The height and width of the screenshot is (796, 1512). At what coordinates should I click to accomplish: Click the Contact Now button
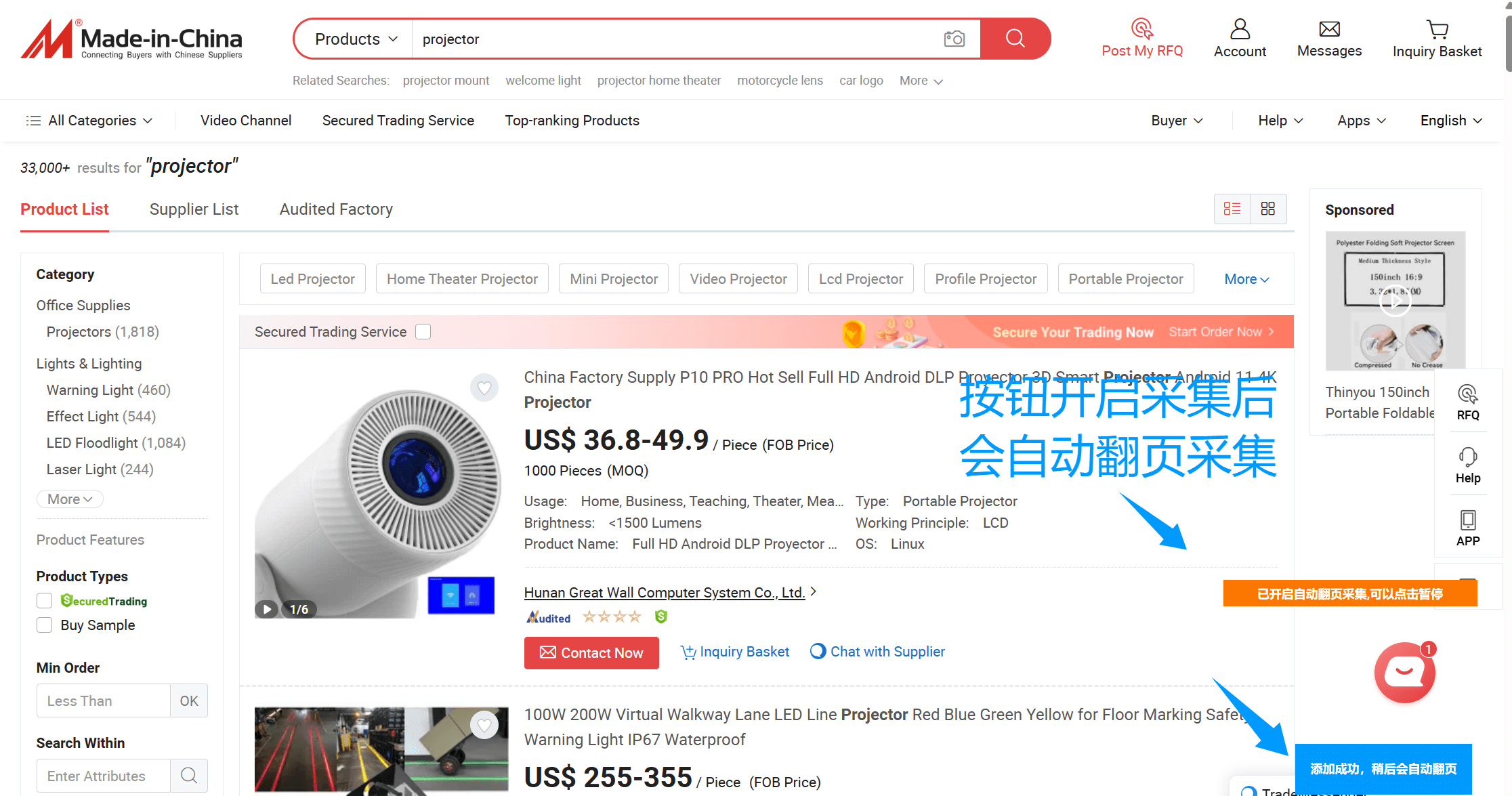click(x=591, y=653)
